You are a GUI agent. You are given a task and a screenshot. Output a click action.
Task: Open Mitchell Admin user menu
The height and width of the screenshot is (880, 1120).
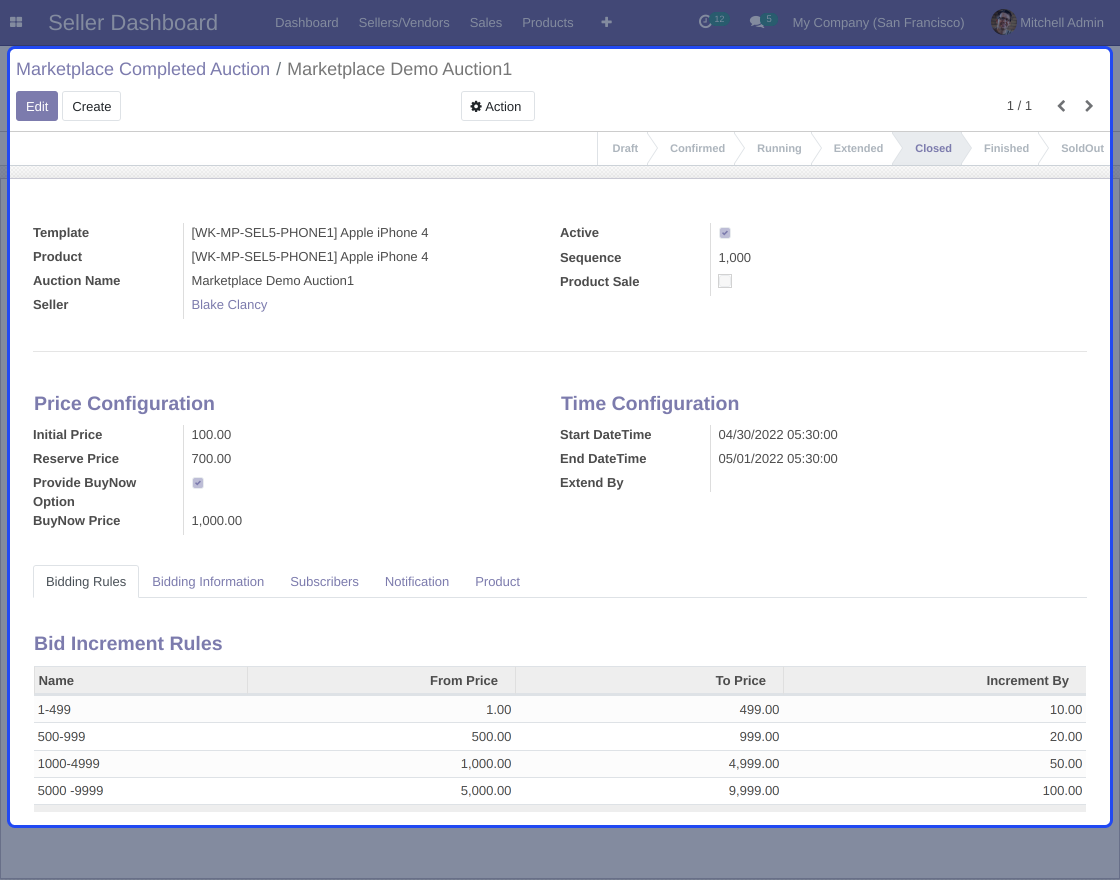point(1048,22)
